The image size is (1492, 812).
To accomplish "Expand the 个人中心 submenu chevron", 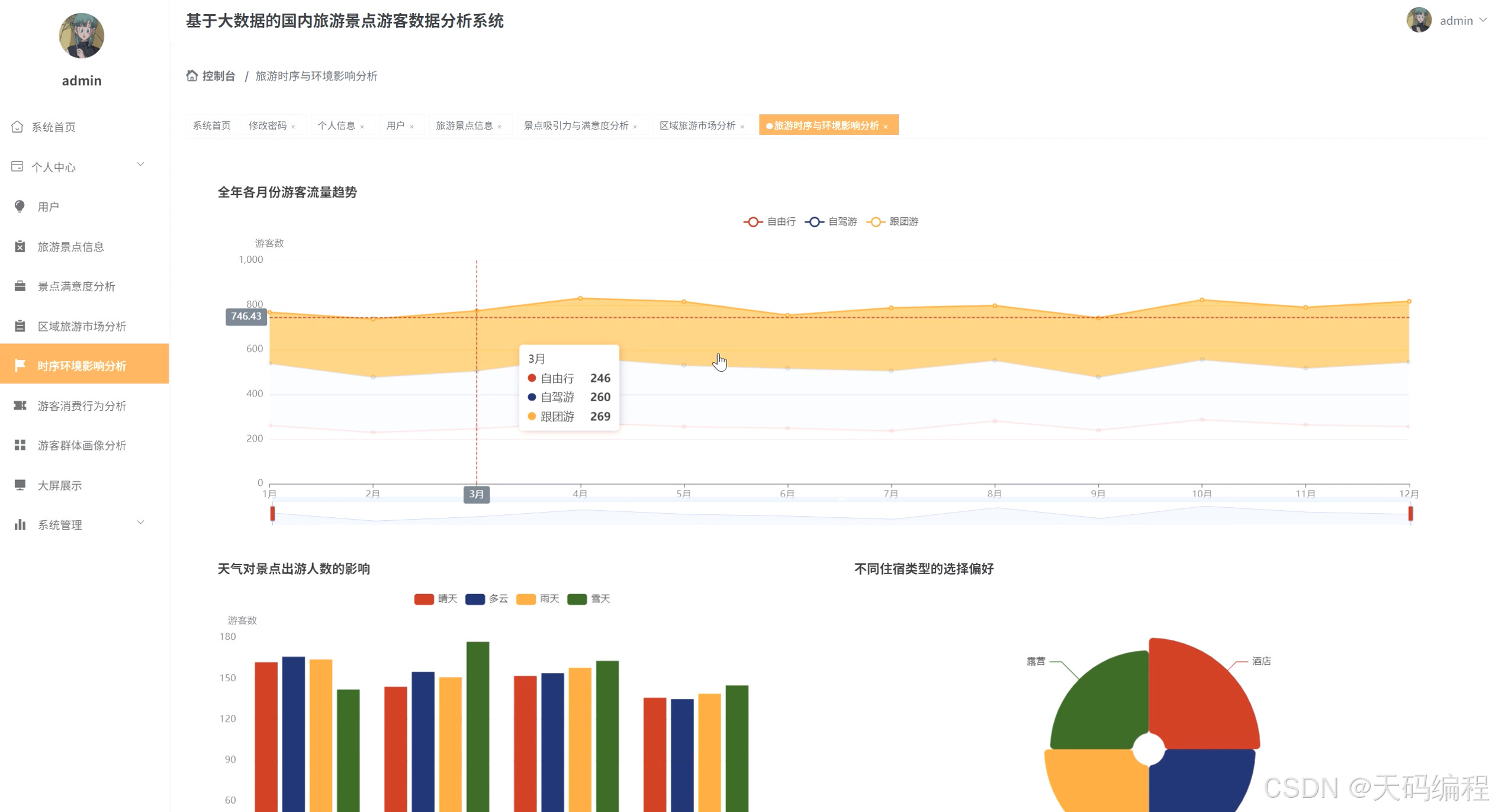I will tap(140, 164).
